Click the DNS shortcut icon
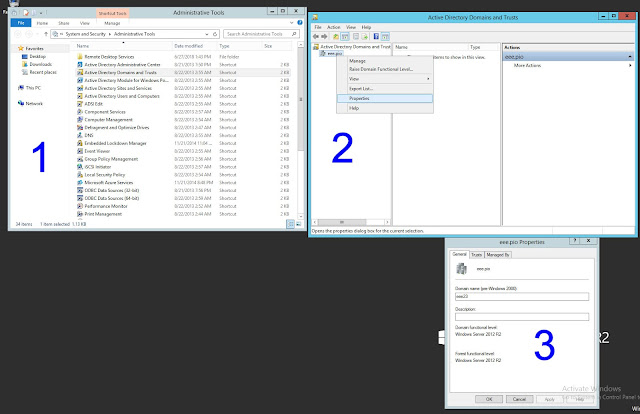The height and width of the screenshot is (414, 640). tap(80, 135)
